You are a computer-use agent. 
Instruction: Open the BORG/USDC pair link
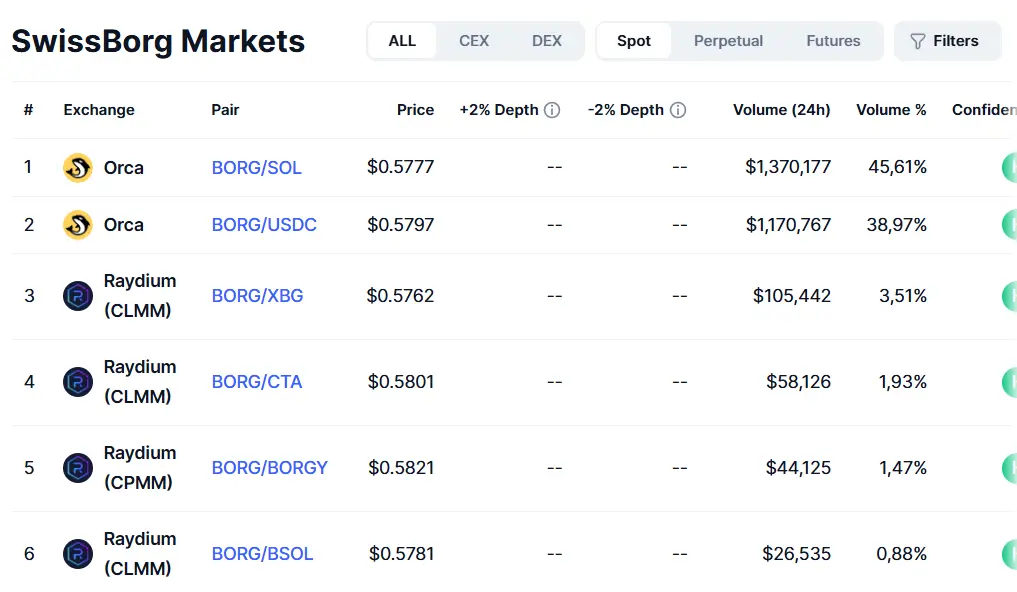click(264, 225)
